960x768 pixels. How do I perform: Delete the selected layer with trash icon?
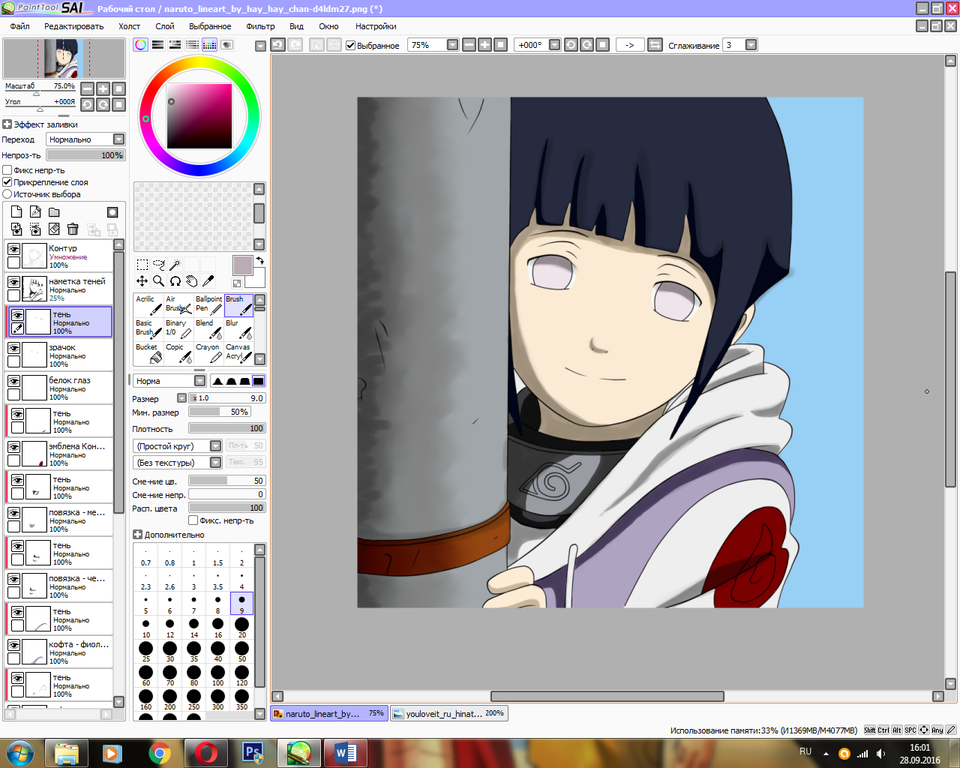73,229
